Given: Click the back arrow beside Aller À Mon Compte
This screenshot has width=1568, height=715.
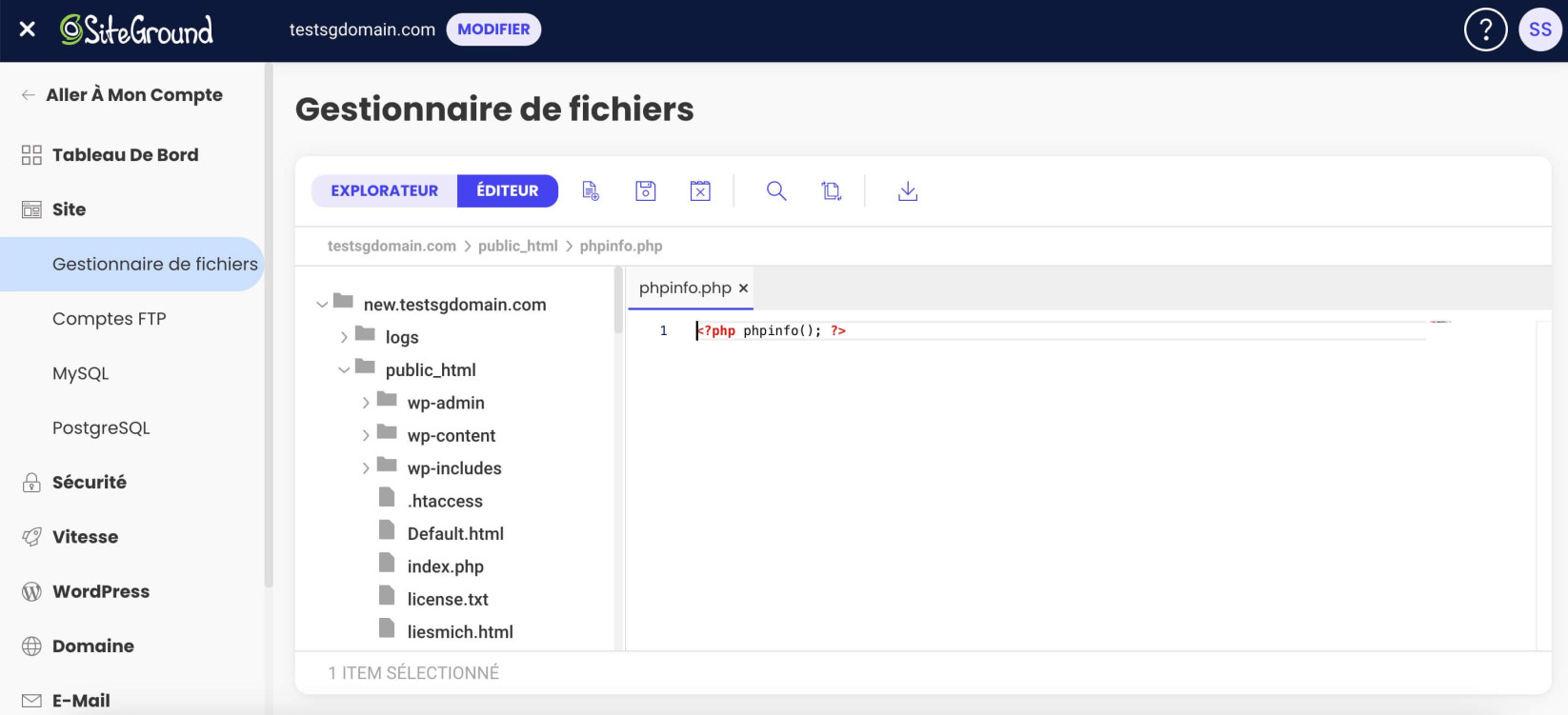Looking at the screenshot, I should coord(29,95).
